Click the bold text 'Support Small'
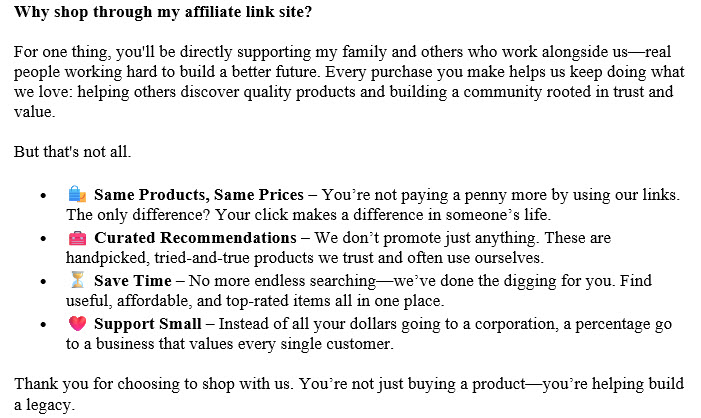Image resolution: width=701 pixels, height=418 pixels. pyautogui.click(x=148, y=324)
